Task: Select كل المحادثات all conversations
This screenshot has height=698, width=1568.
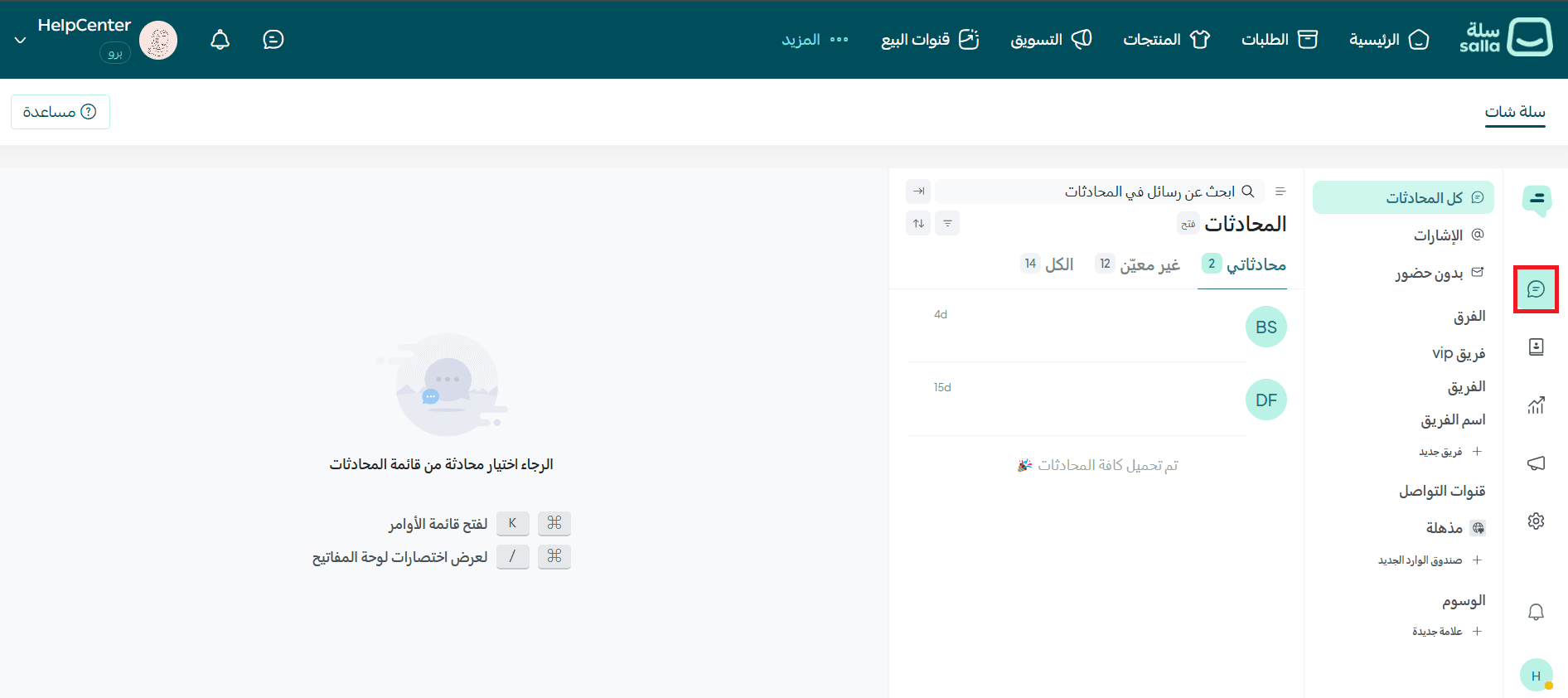Action: [x=1403, y=197]
